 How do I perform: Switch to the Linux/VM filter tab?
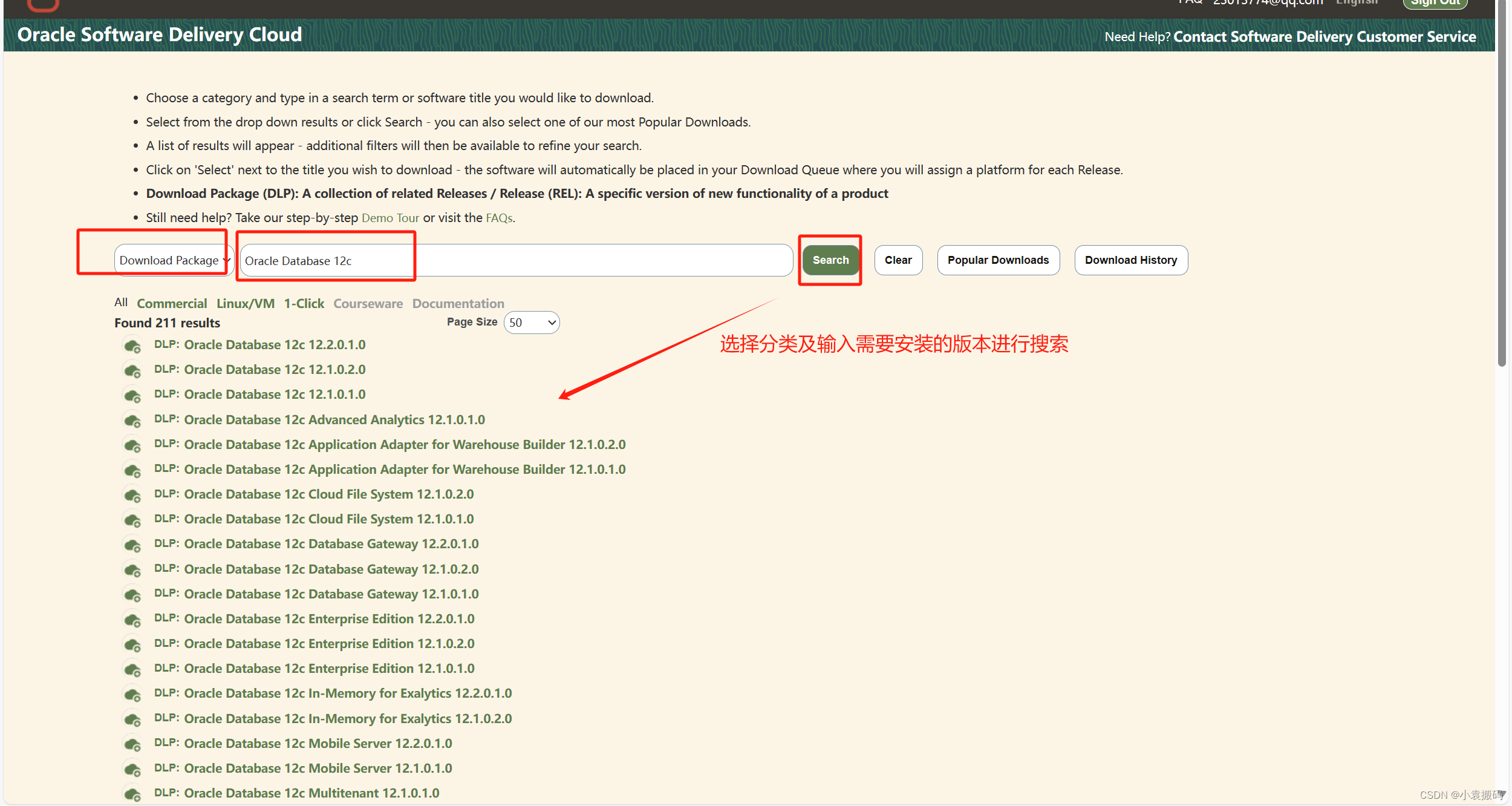tap(246, 303)
